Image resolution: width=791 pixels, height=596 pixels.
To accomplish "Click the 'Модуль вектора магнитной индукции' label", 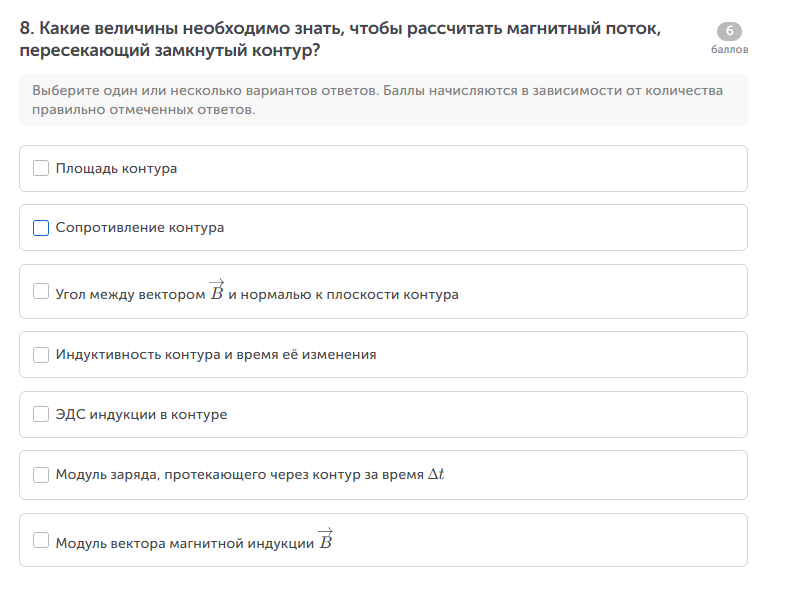I will click(185, 543).
